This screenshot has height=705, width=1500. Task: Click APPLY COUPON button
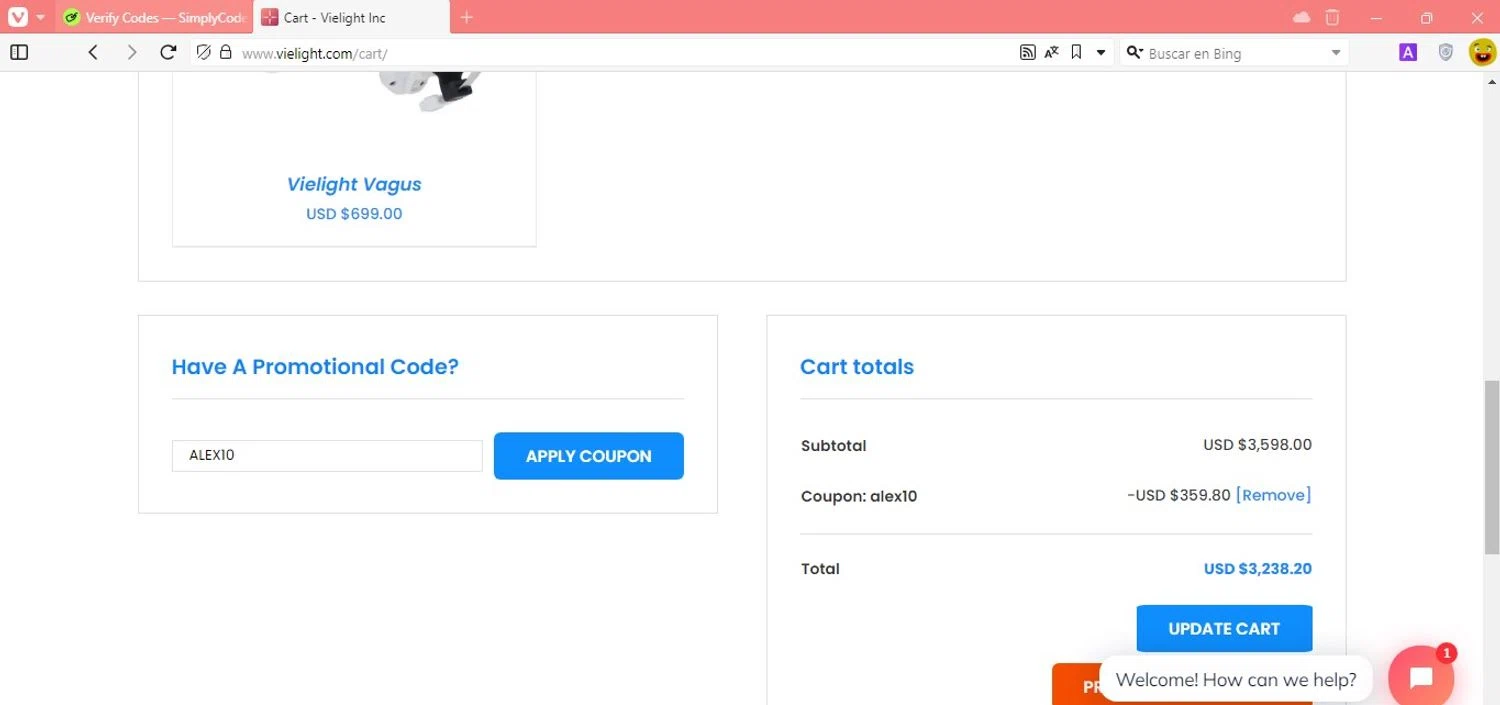point(589,456)
